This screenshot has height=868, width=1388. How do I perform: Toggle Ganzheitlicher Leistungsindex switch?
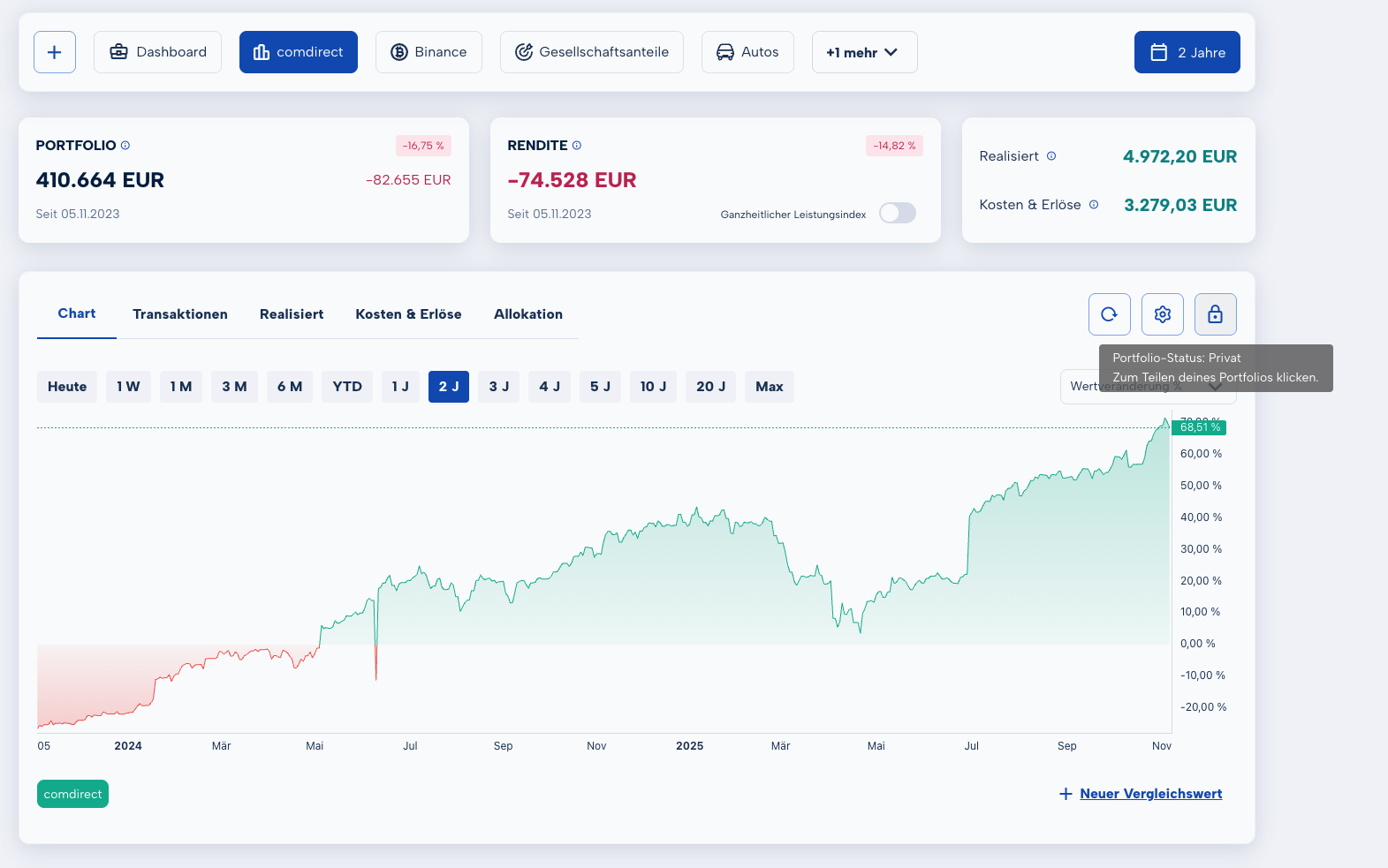click(x=897, y=214)
